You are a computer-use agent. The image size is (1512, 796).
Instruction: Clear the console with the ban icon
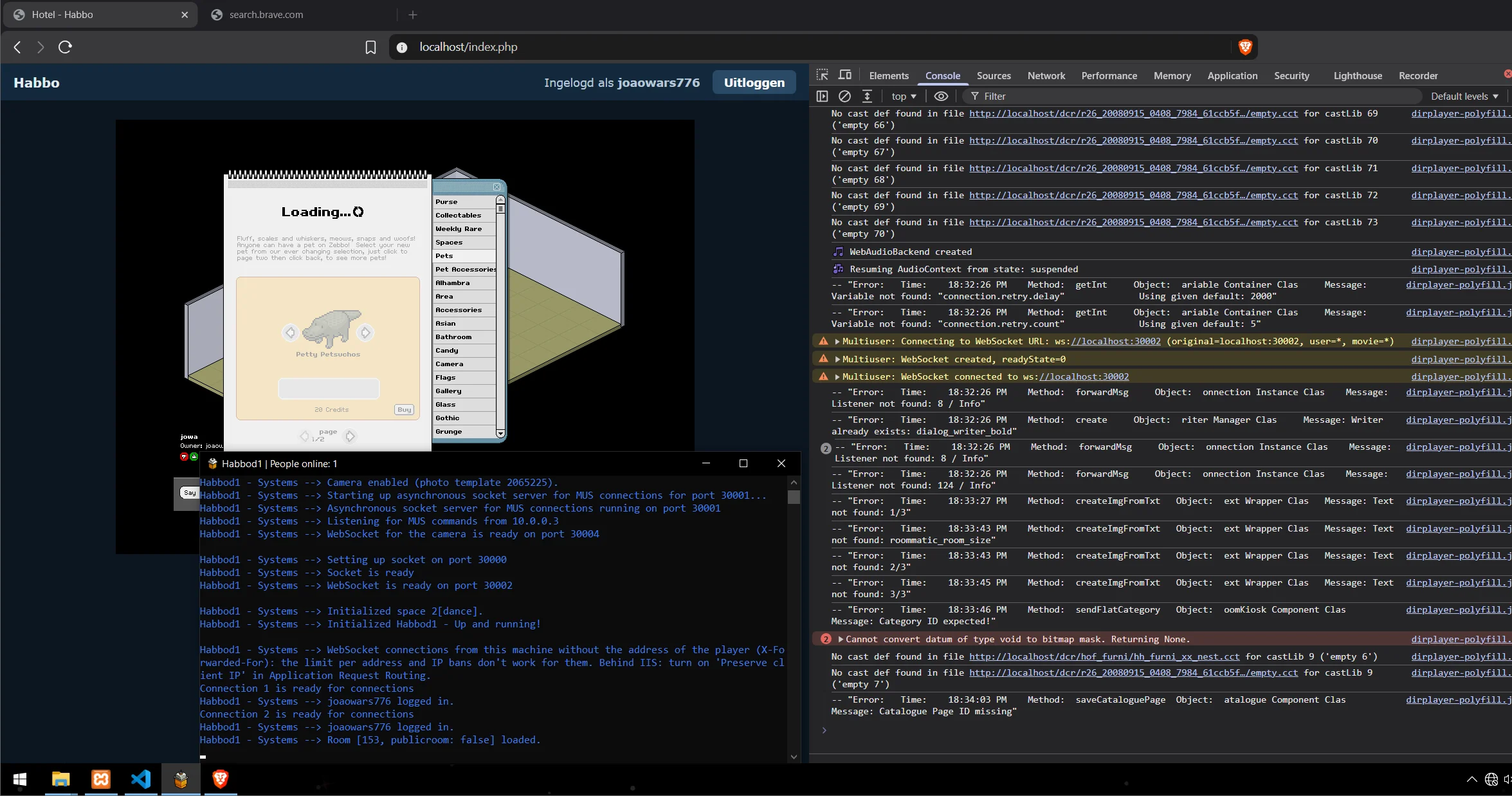click(x=844, y=96)
